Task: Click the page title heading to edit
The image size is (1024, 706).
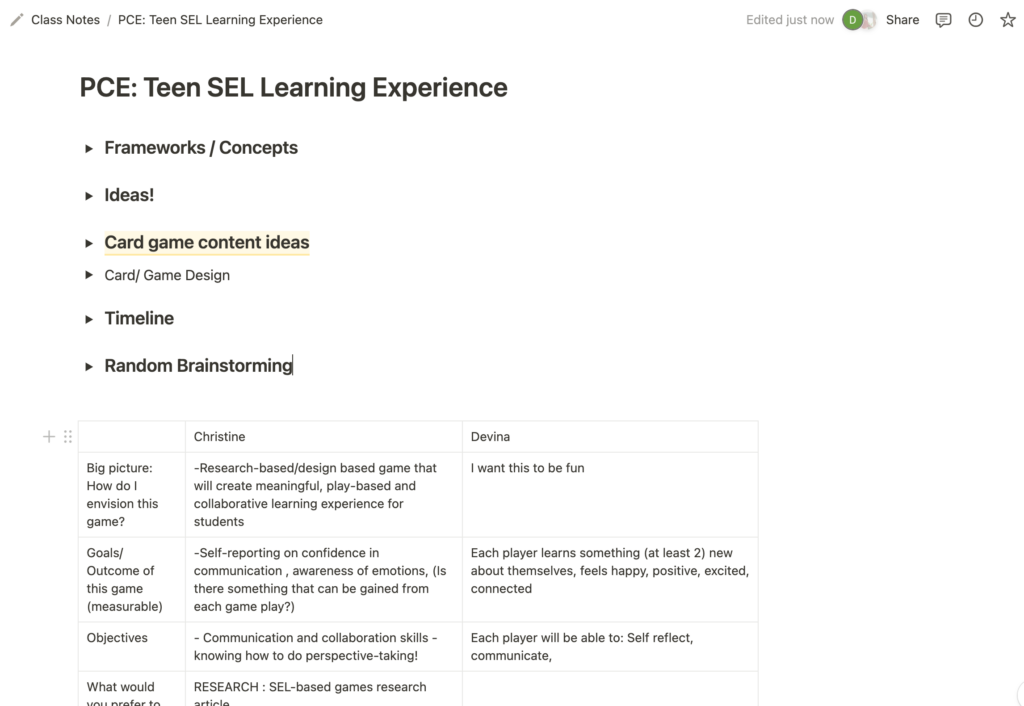Action: 293,88
